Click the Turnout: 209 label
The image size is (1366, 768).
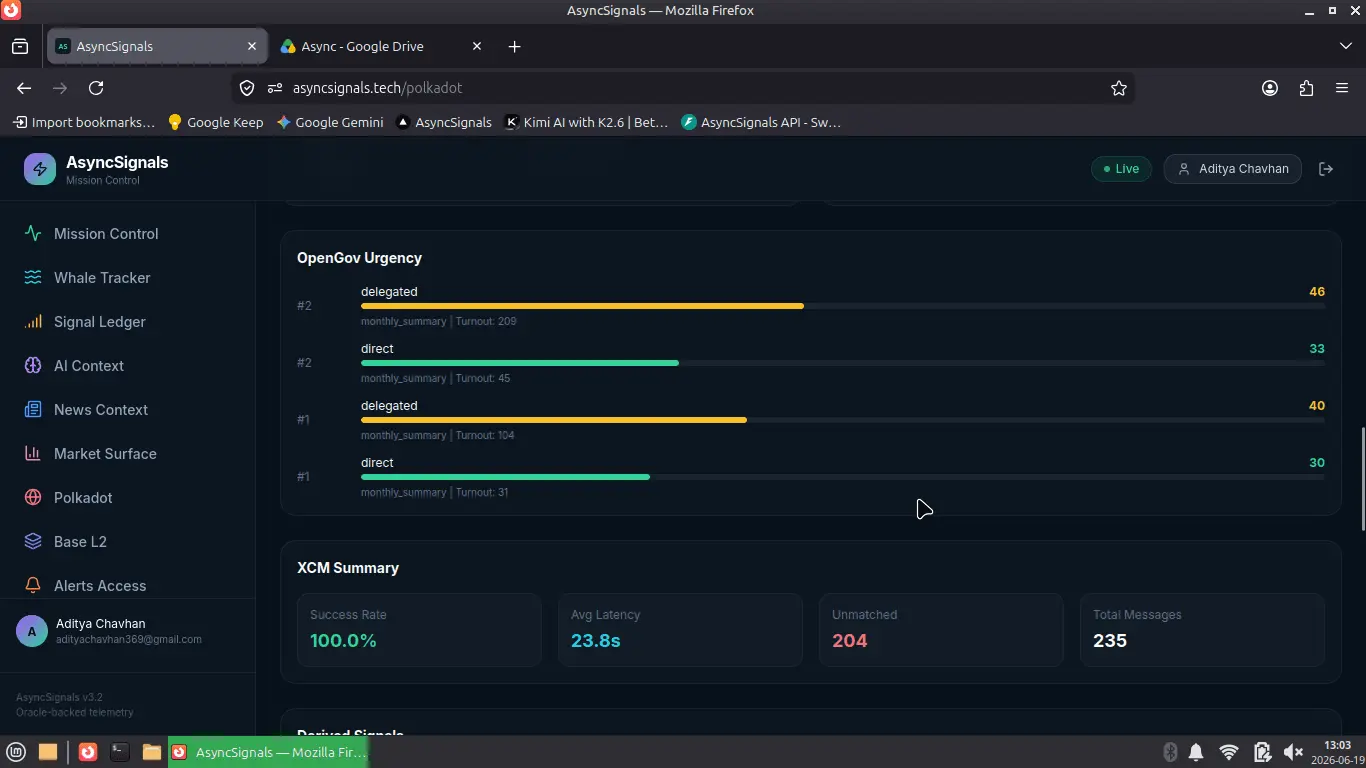[486, 321]
